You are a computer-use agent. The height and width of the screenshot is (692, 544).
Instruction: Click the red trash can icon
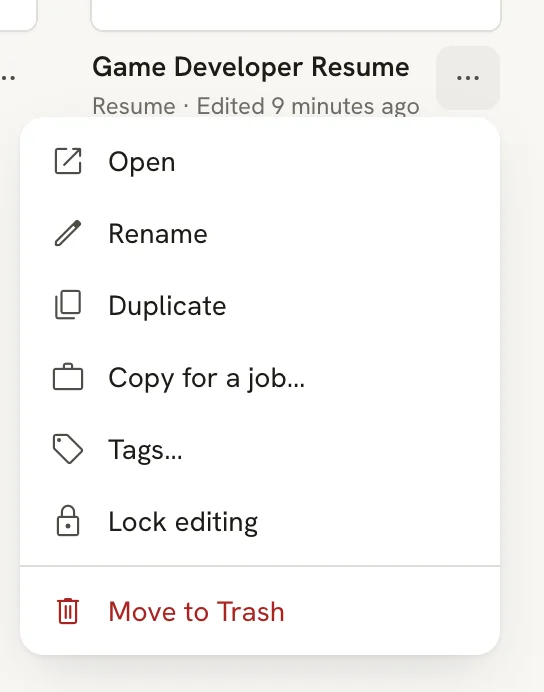(68, 611)
